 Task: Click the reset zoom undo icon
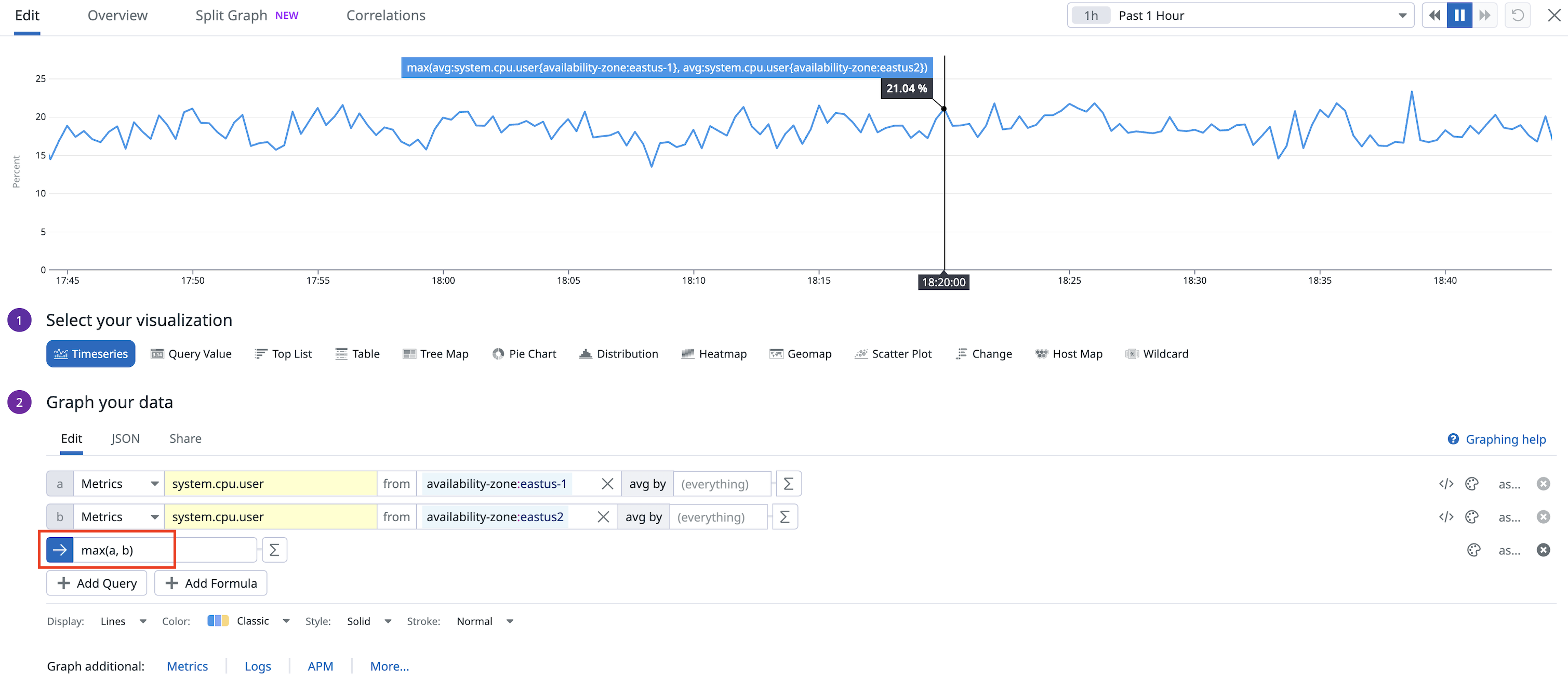click(1518, 16)
